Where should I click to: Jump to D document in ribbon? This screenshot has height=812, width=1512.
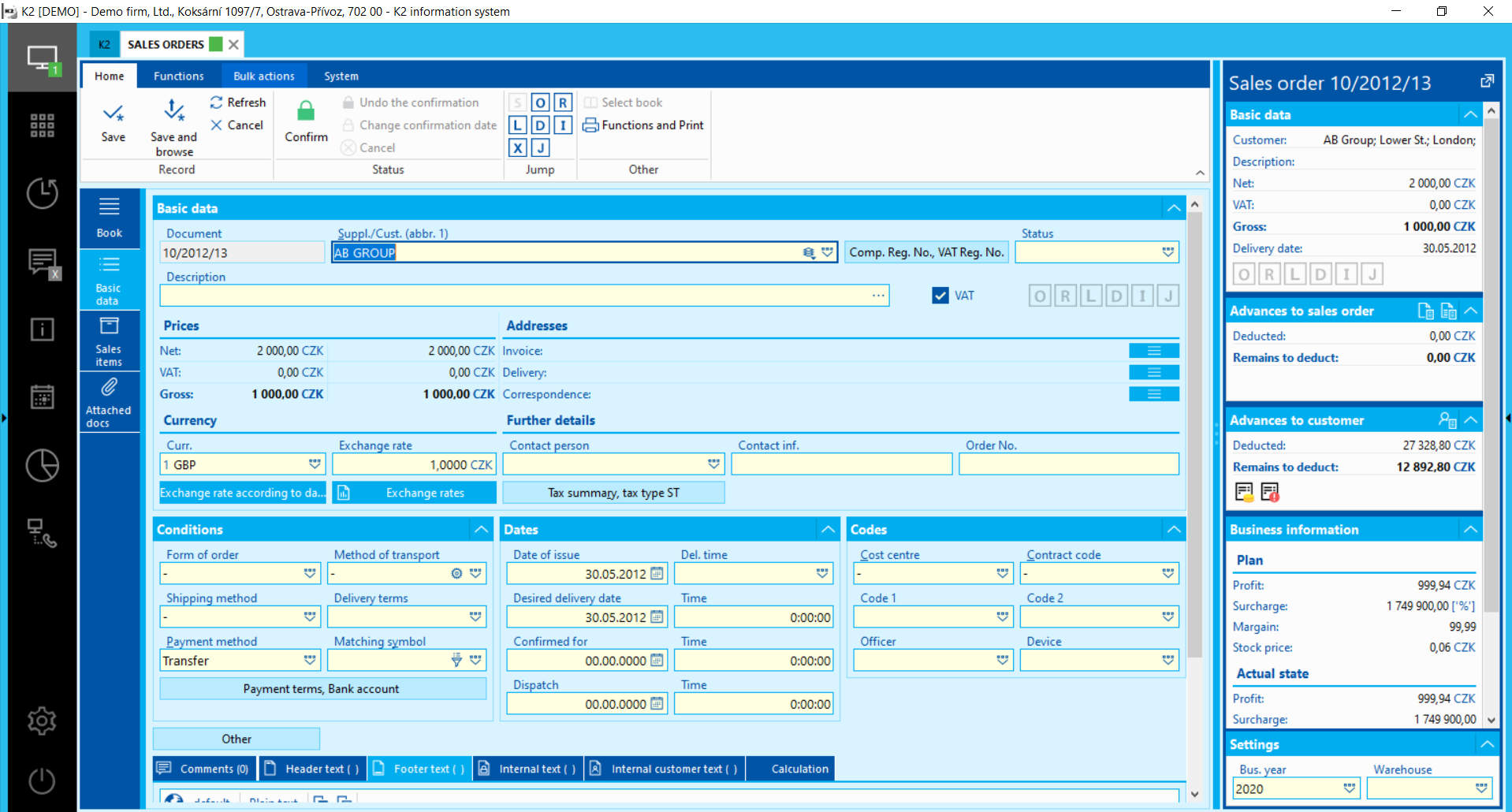click(x=540, y=125)
